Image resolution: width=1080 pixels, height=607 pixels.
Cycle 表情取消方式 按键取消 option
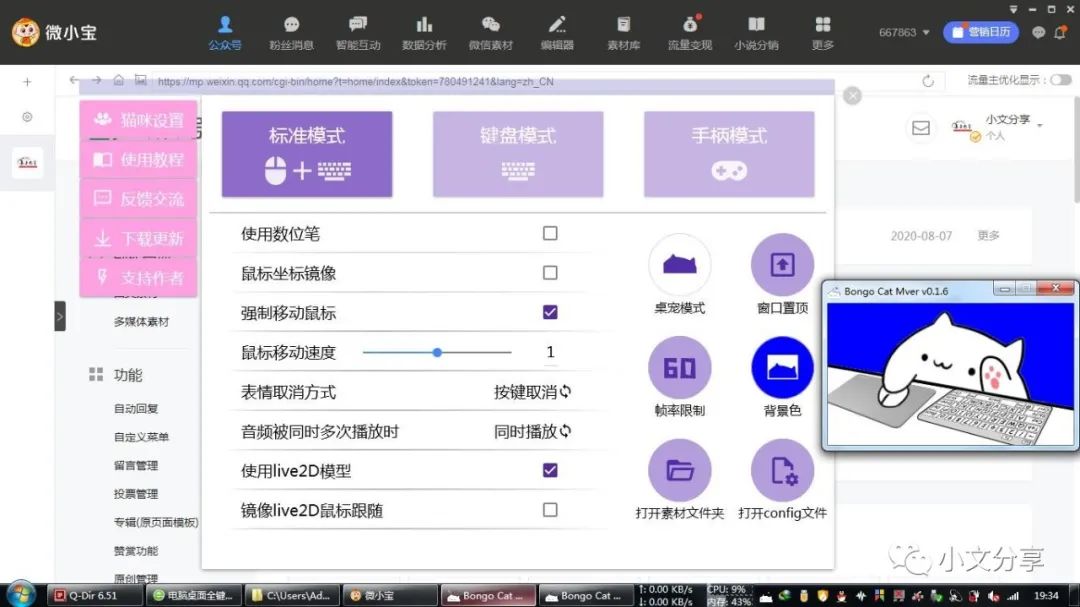(x=532, y=392)
